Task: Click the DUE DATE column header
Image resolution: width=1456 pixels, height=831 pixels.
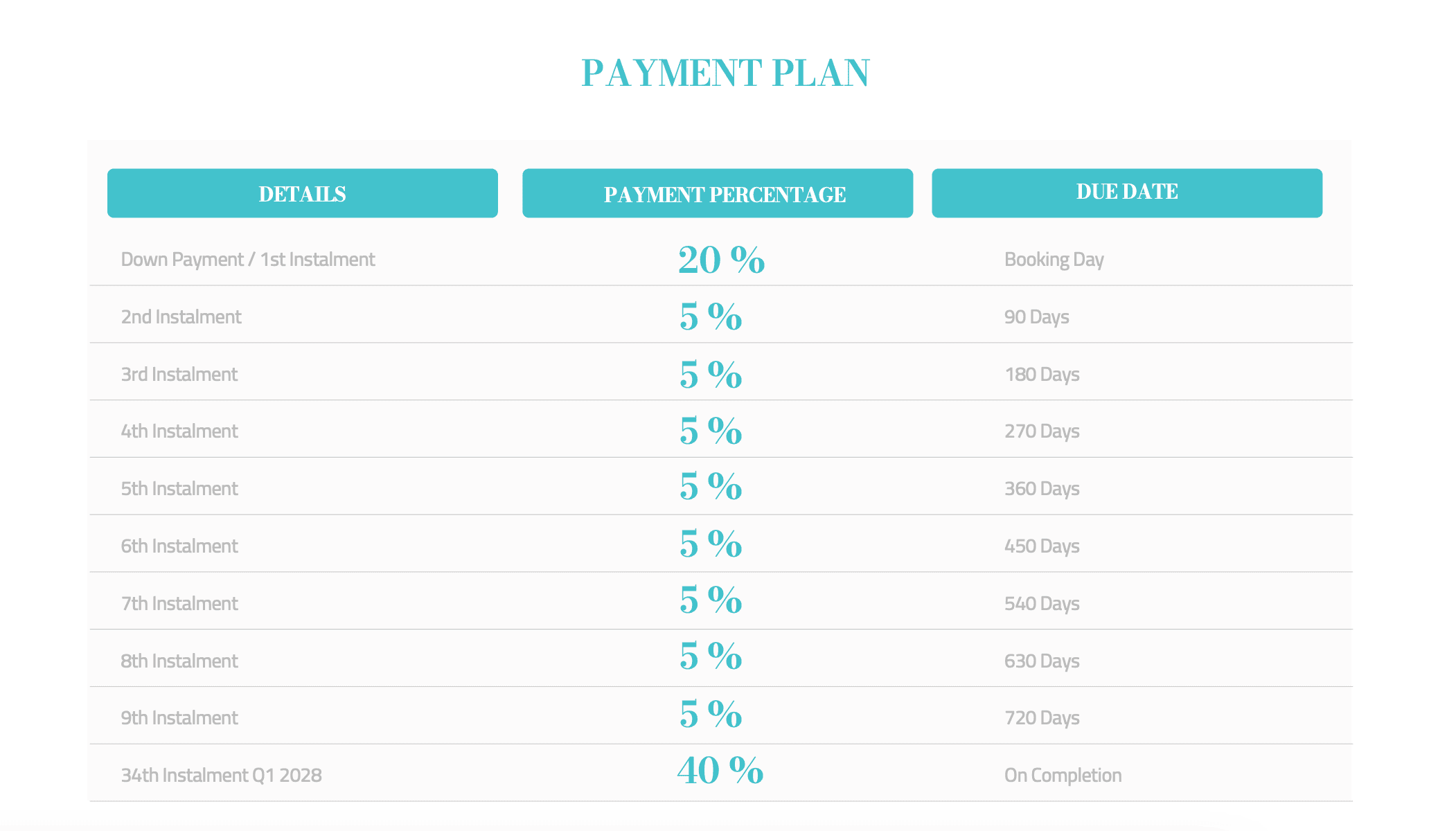Action: (x=1126, y=192)
